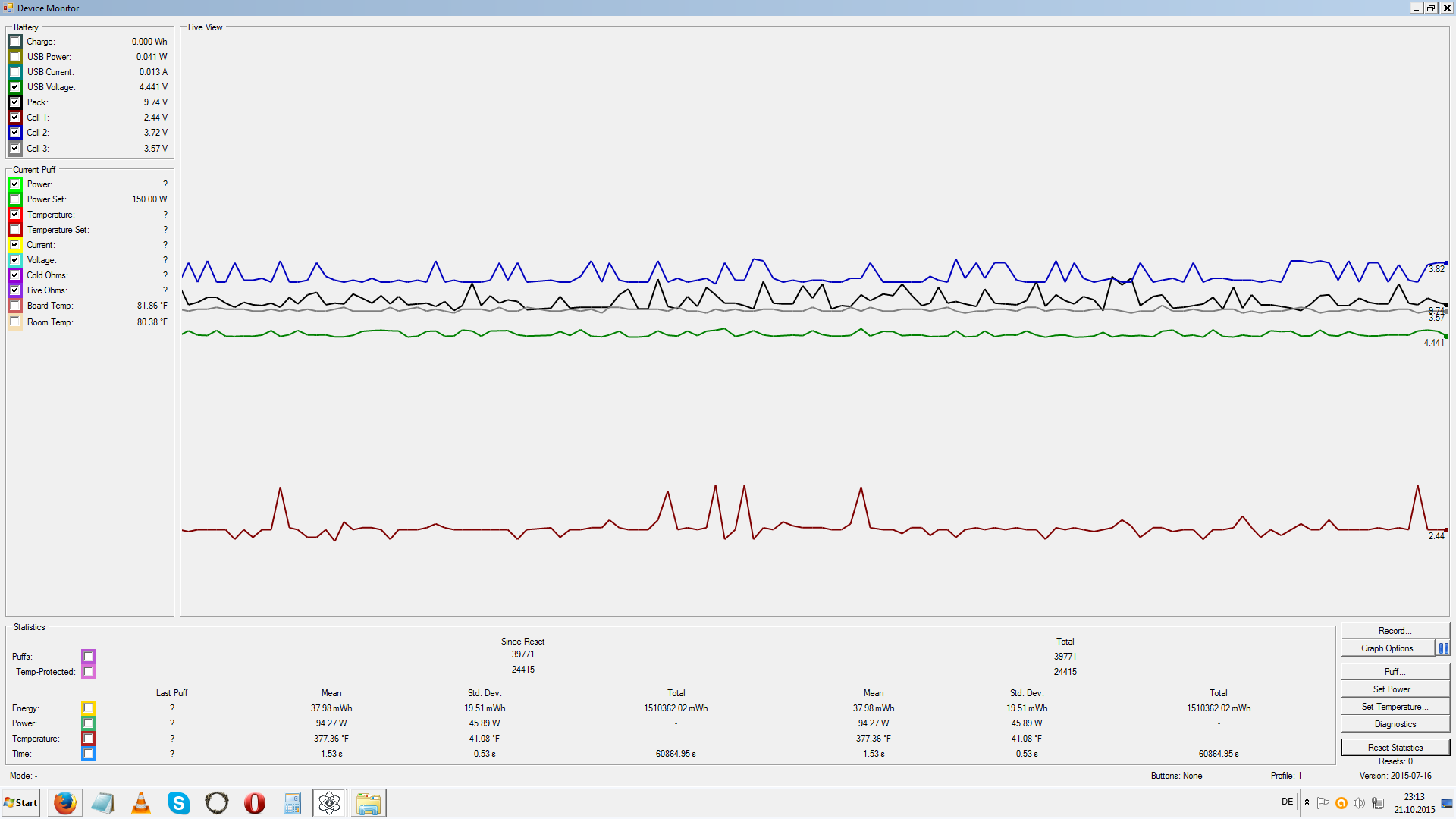Click the Device Monitor atom taskbar icon
The height and width of the screenshot is (819, 1456).
tap(330, 803)
